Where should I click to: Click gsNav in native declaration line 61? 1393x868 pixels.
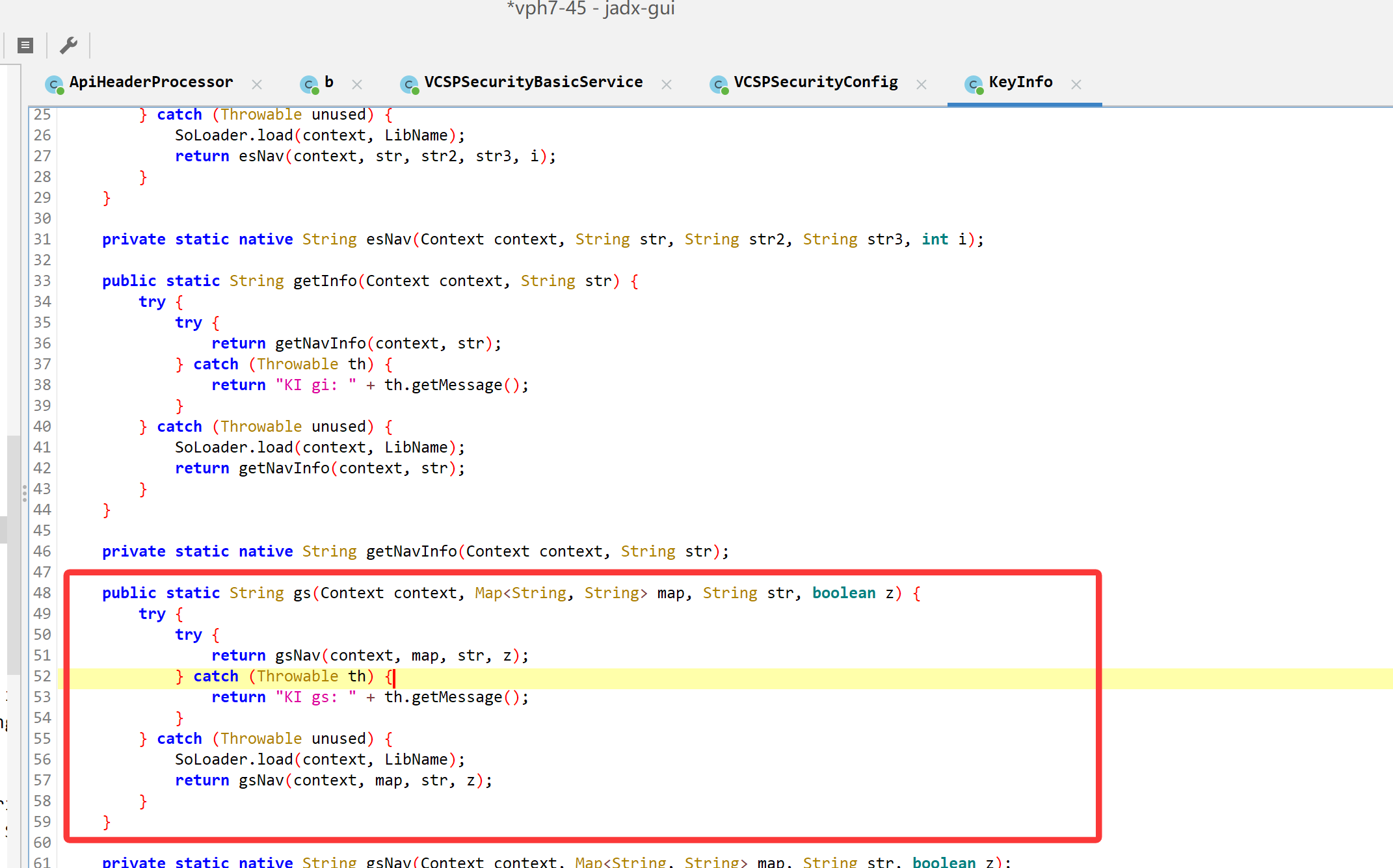click(x=389, y=861)
